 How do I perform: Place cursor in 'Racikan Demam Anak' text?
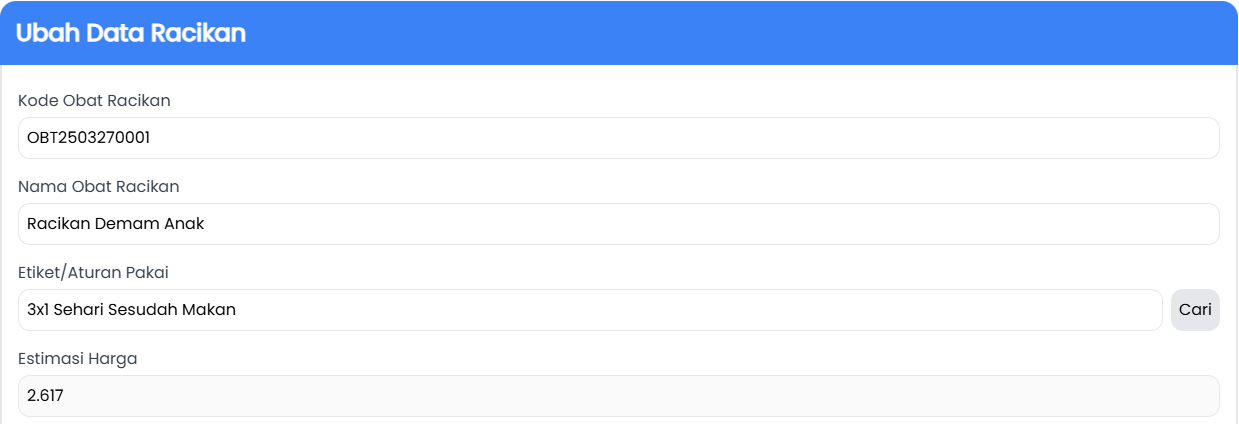[115, 224]
